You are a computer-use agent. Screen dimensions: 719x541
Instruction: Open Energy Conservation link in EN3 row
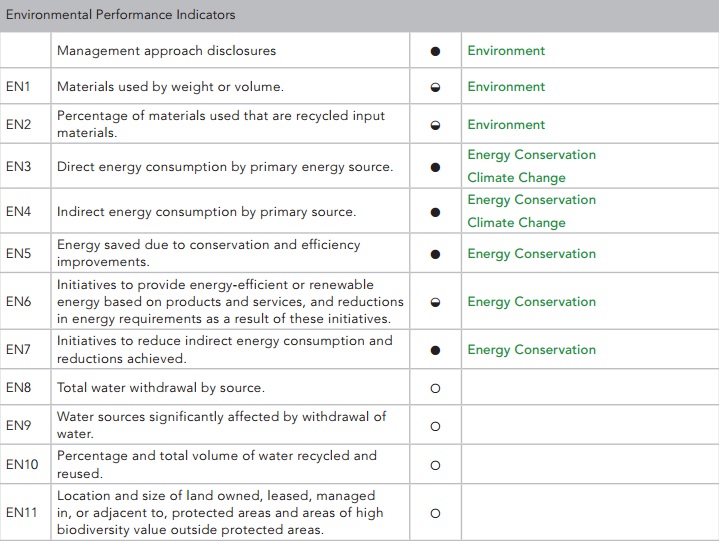[531, 155]
